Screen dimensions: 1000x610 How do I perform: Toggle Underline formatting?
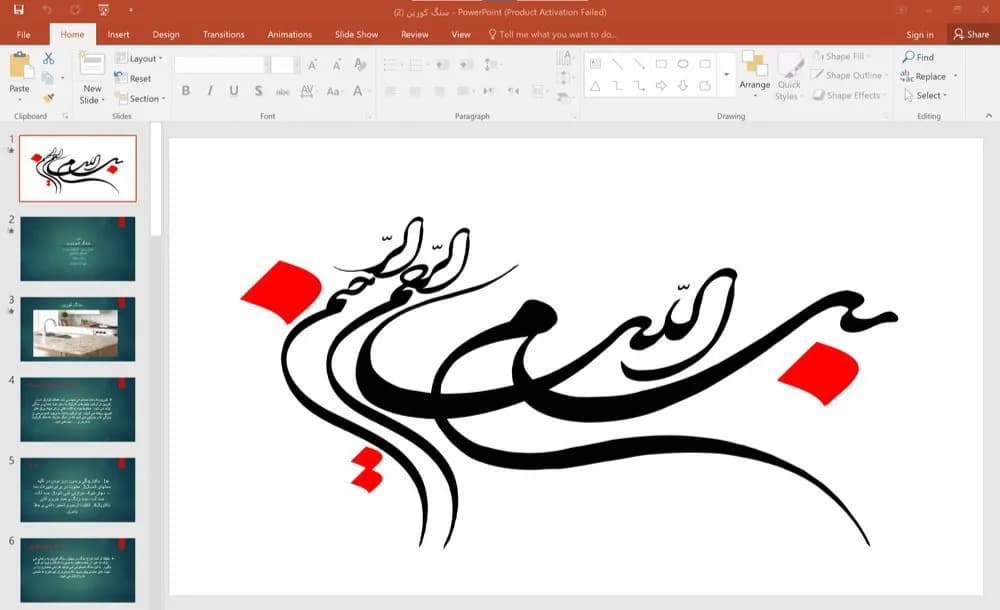(x=234, y=91)
